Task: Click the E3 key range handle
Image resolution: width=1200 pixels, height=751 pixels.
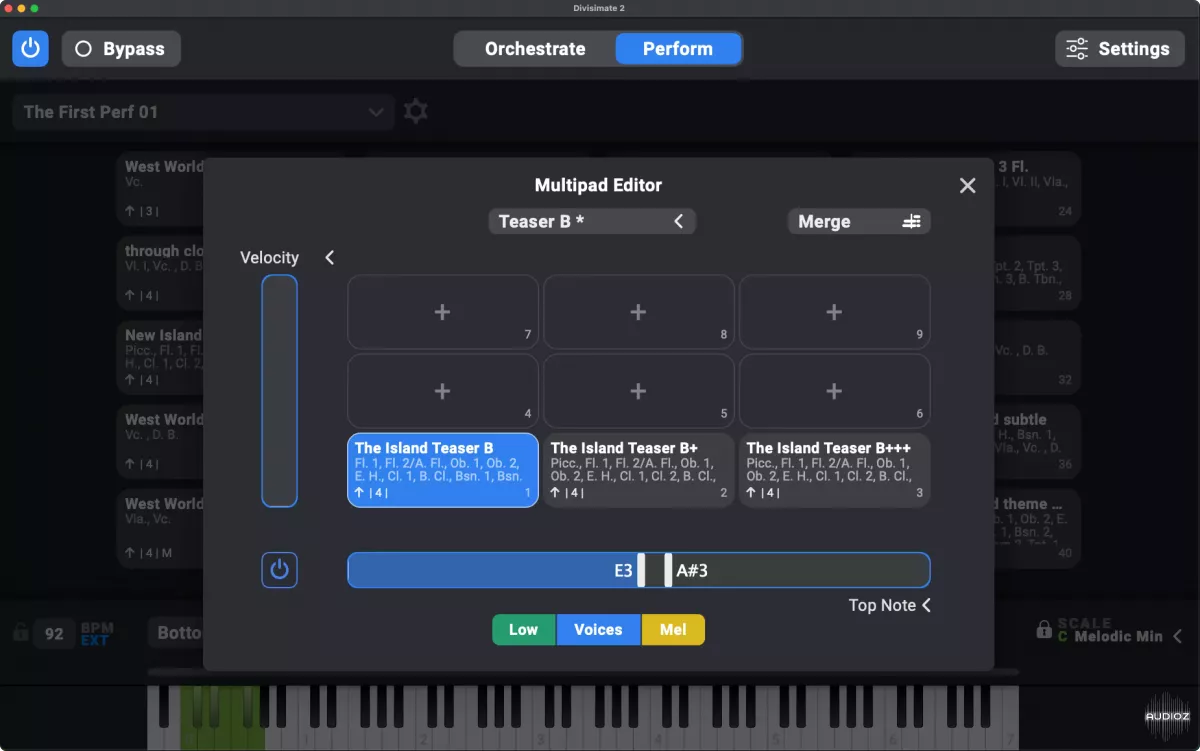Action: pyautogui.click(x=641, y=570)
